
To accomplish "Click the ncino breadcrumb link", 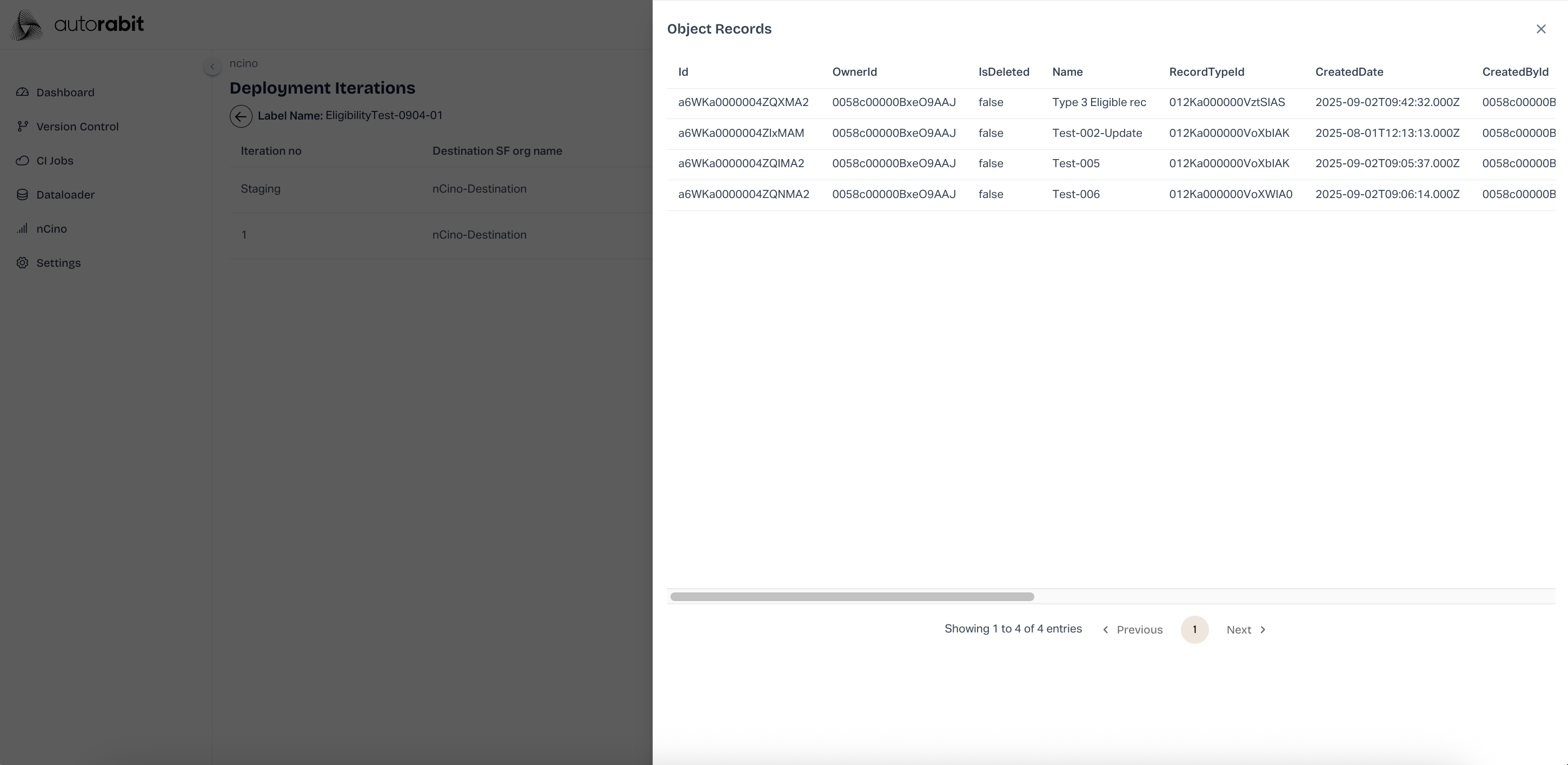I will 243,63.
